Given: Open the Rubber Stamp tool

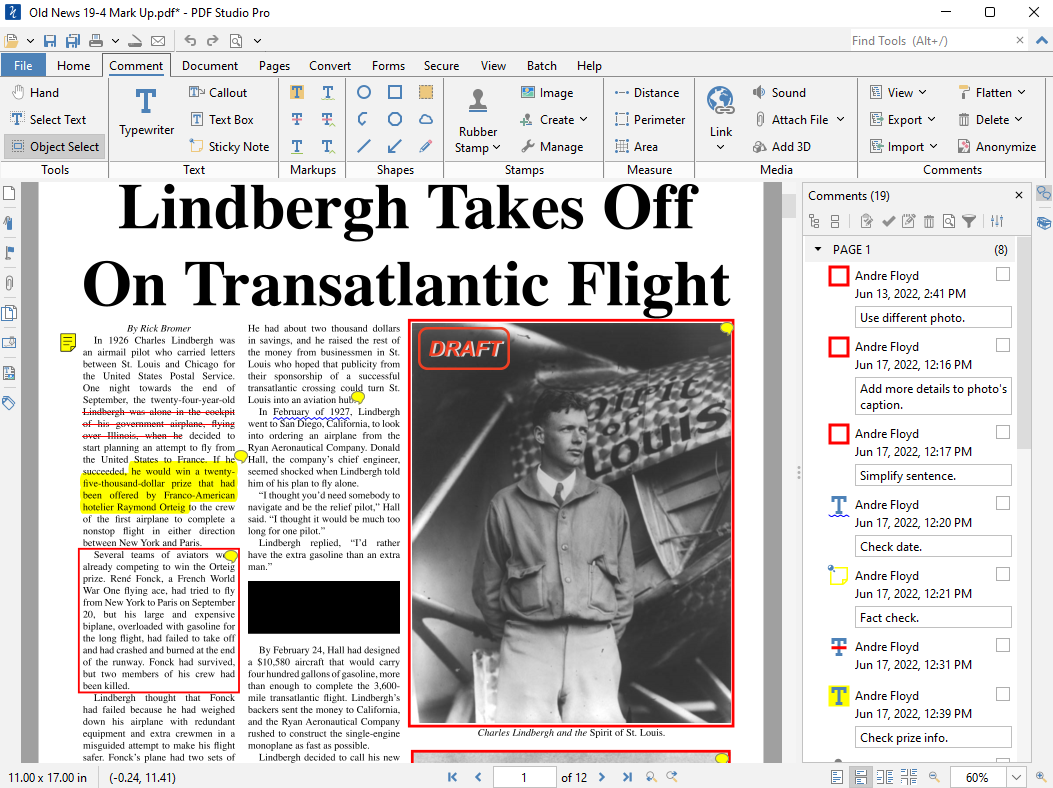Looking at the screenshot, I should pos(478,122).
